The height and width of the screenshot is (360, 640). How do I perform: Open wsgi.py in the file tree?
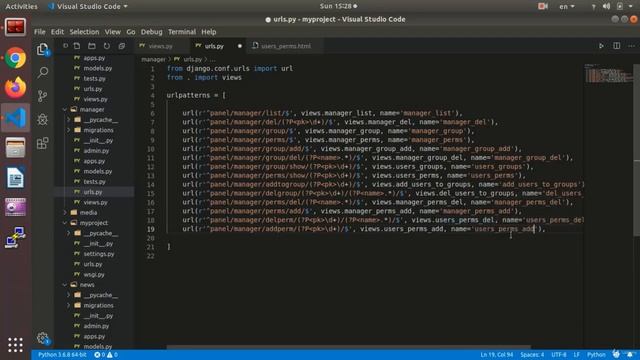pos(94,275)
